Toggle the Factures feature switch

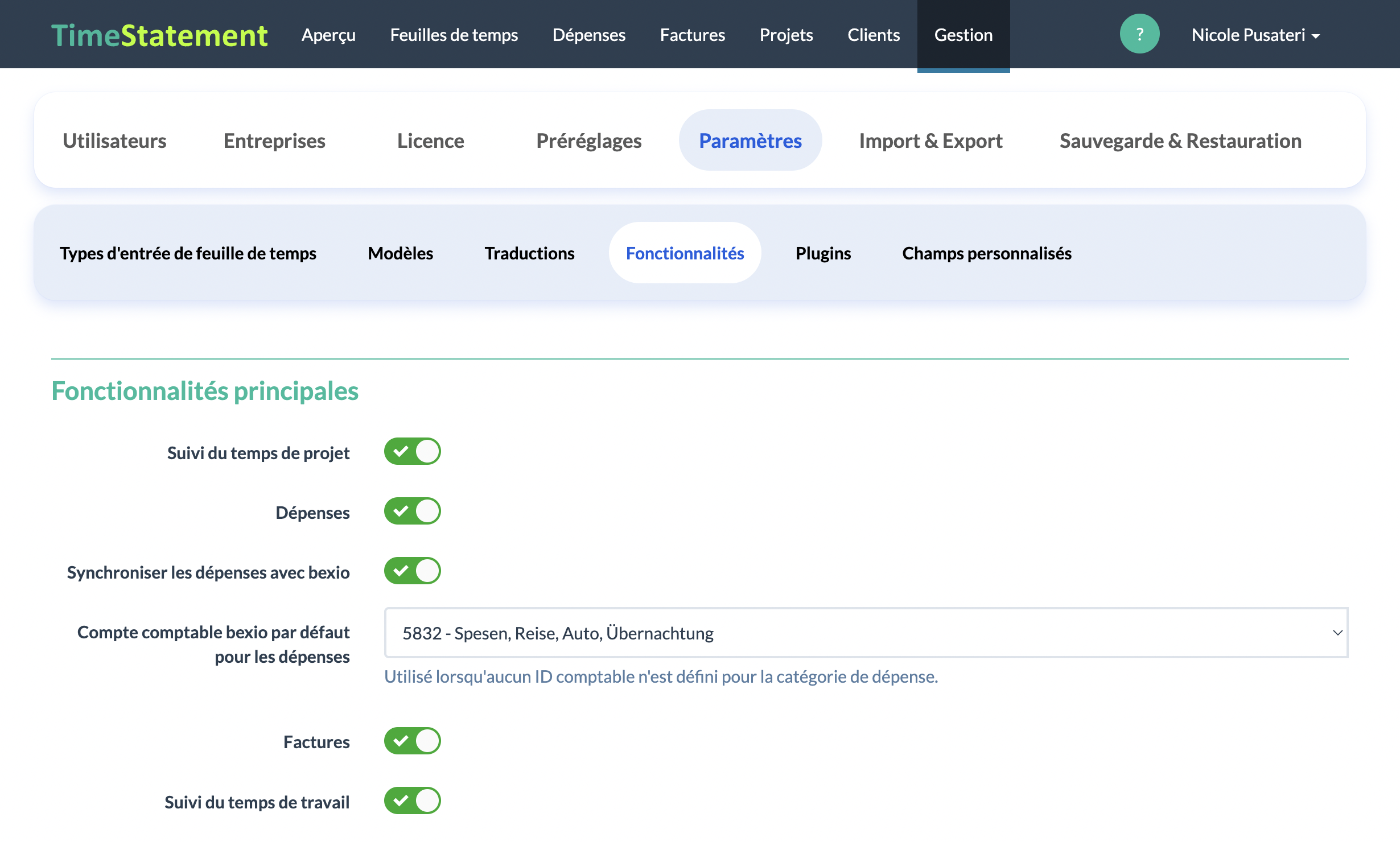[413, 741]
